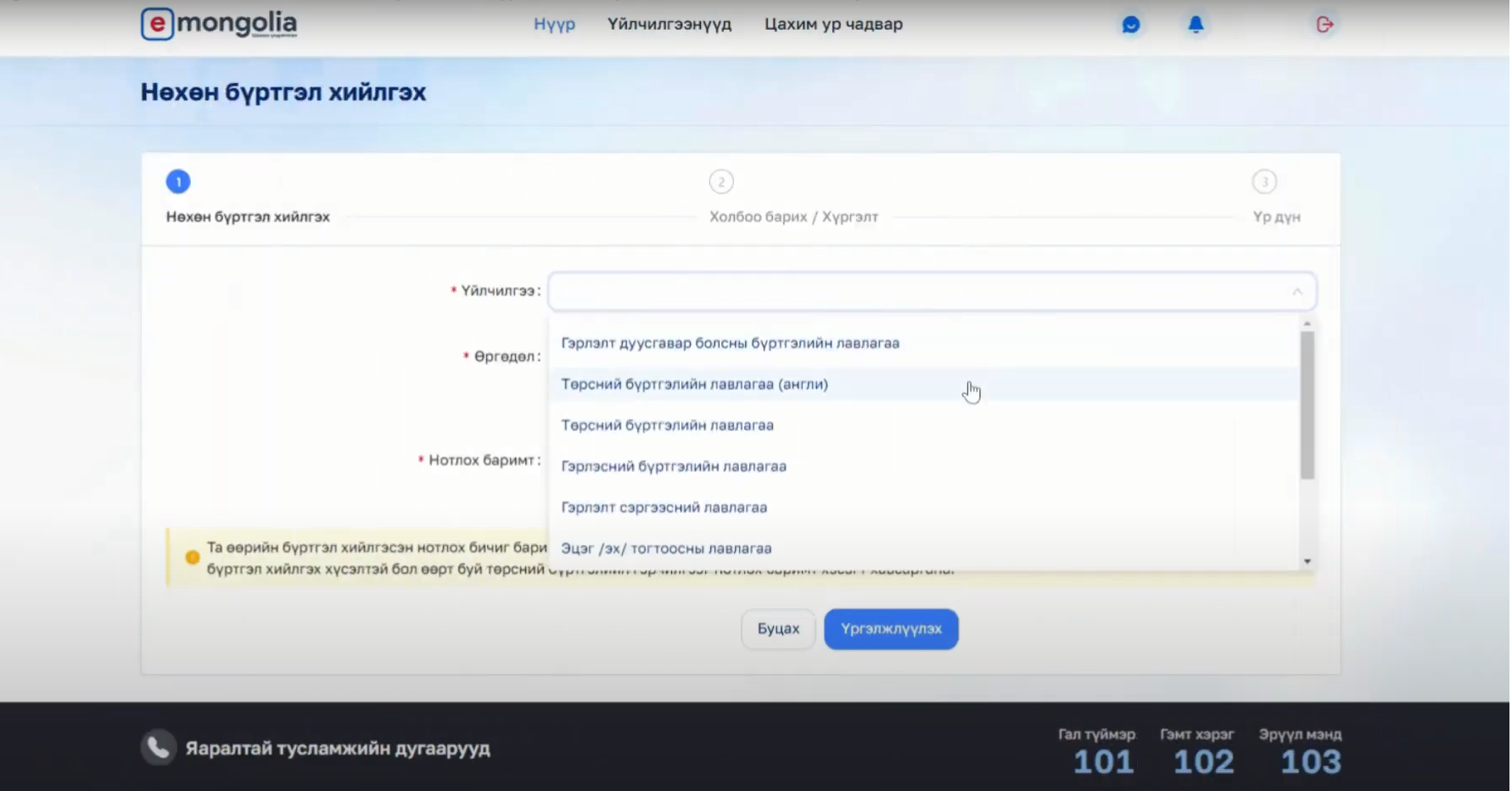Open the Цахим ур чадвар menu
The height and width of the screenshot is (791, 1512).
point(835,25)
